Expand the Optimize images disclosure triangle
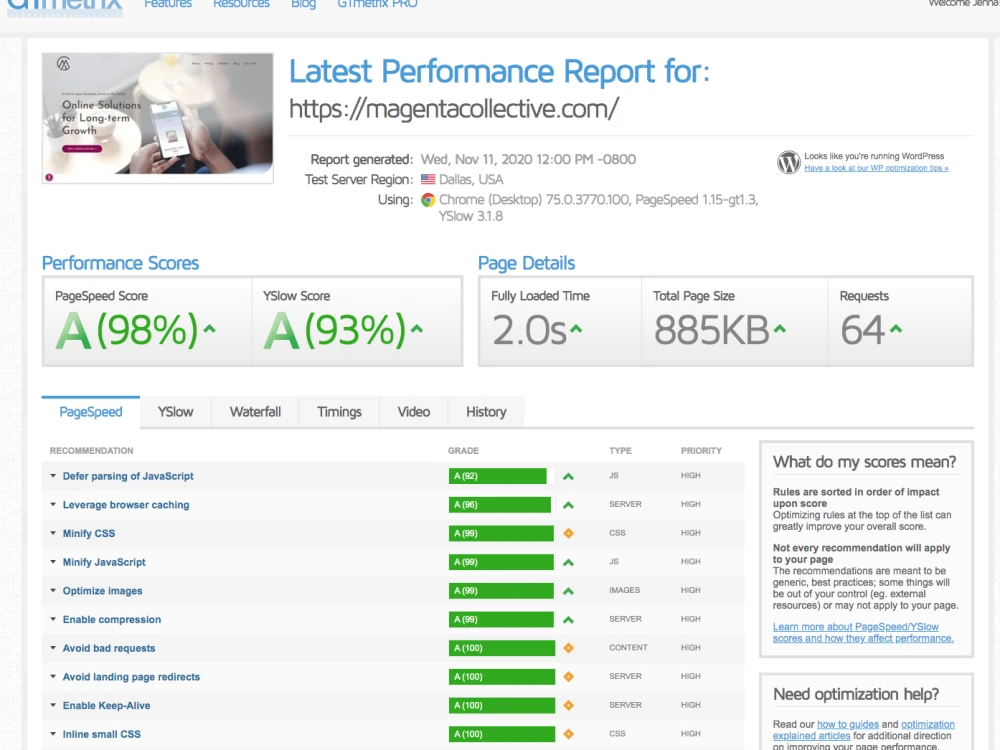 [x=53, y=591]
